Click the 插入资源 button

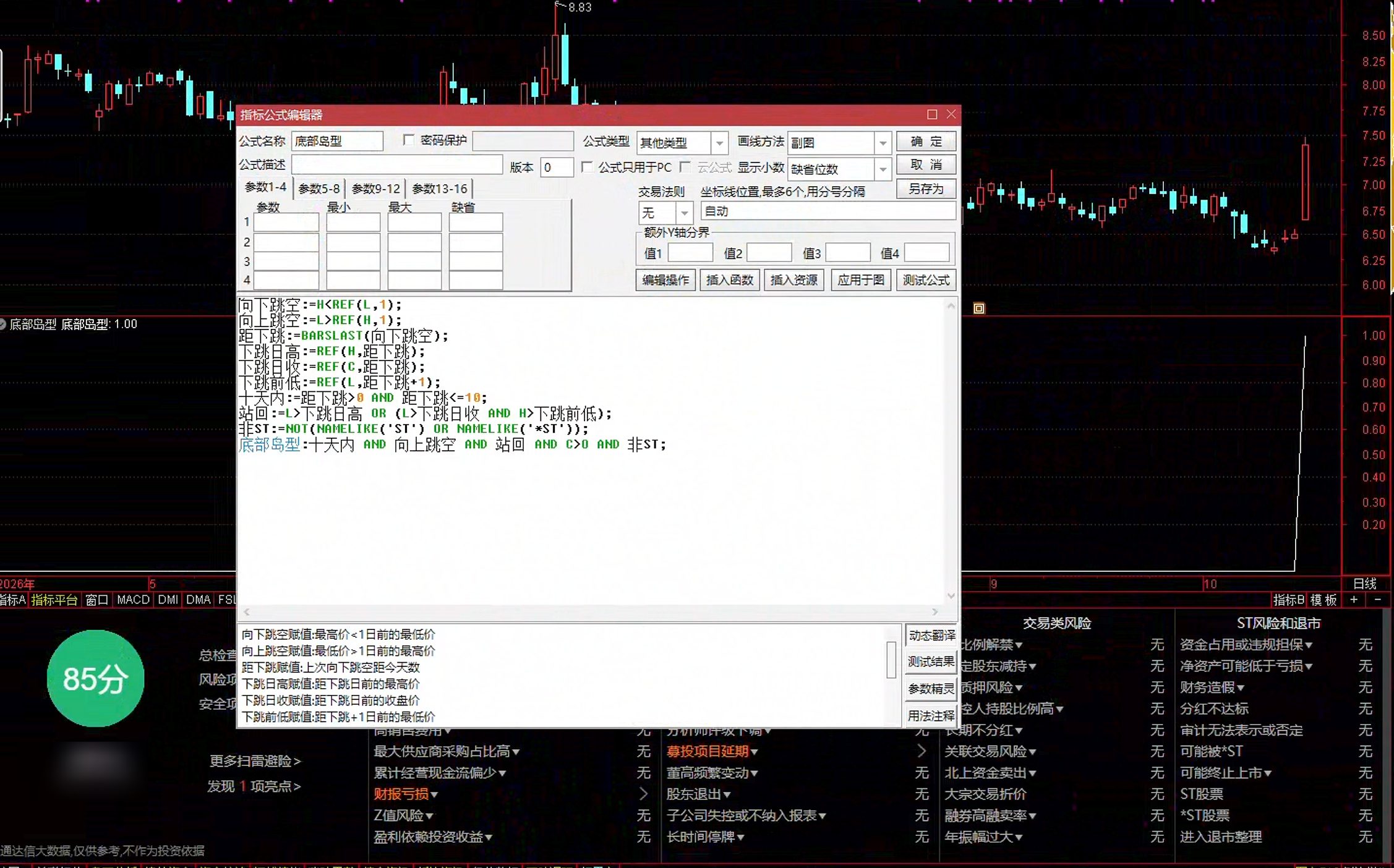793,280
